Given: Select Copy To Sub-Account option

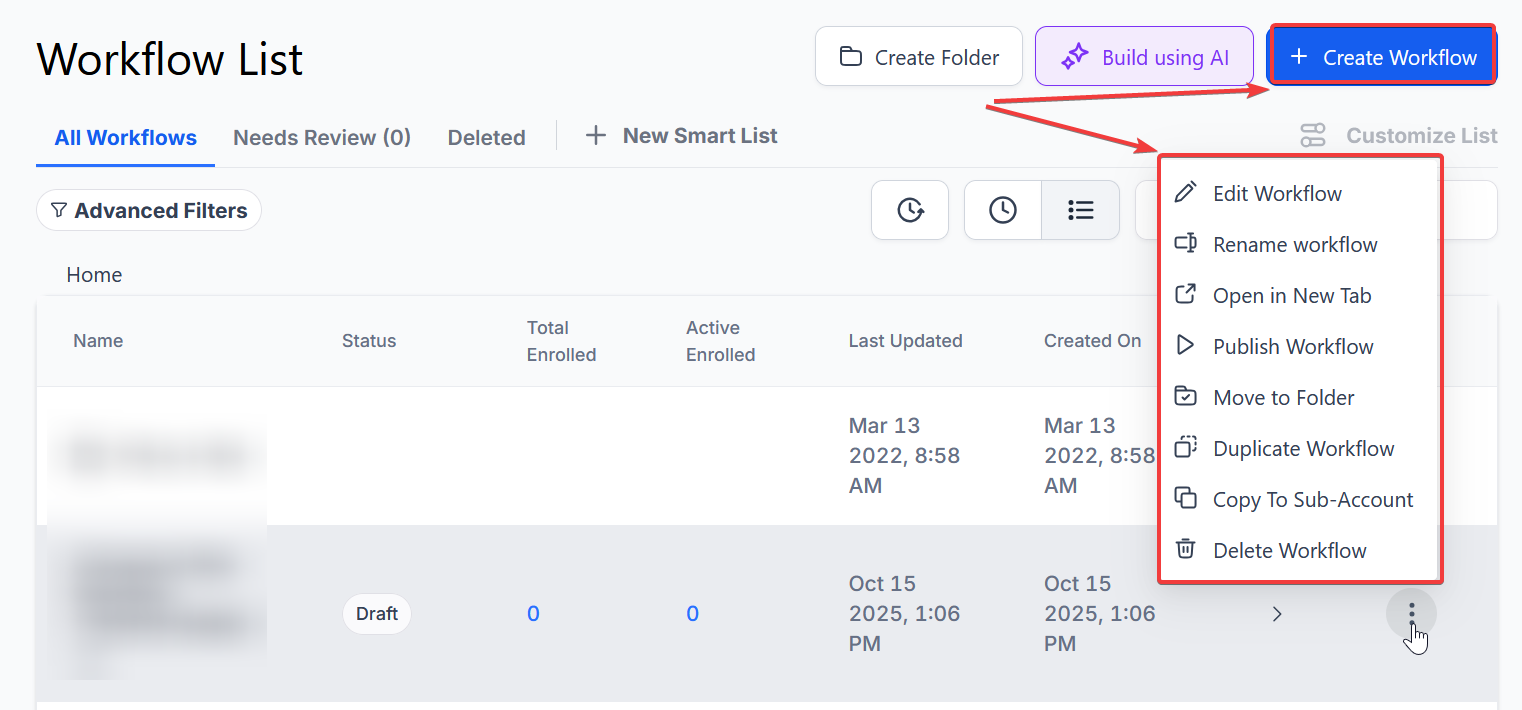Looking at the screenshot, I should click(1312, 499).
